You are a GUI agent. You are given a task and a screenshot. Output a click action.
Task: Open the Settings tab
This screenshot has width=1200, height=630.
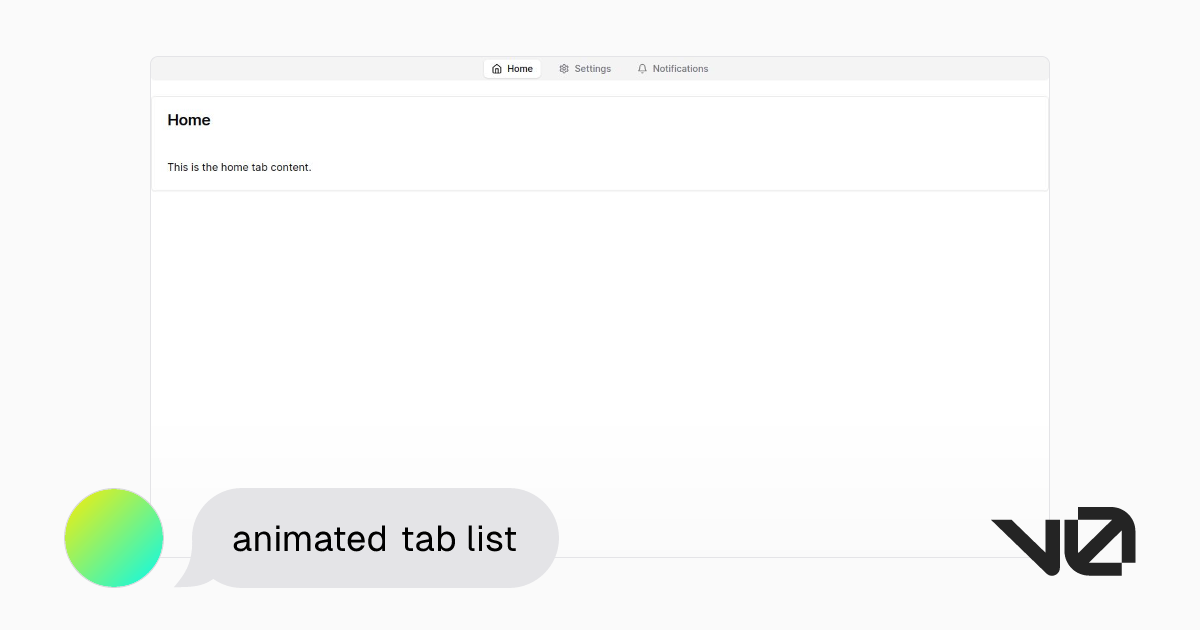[585, 68]
